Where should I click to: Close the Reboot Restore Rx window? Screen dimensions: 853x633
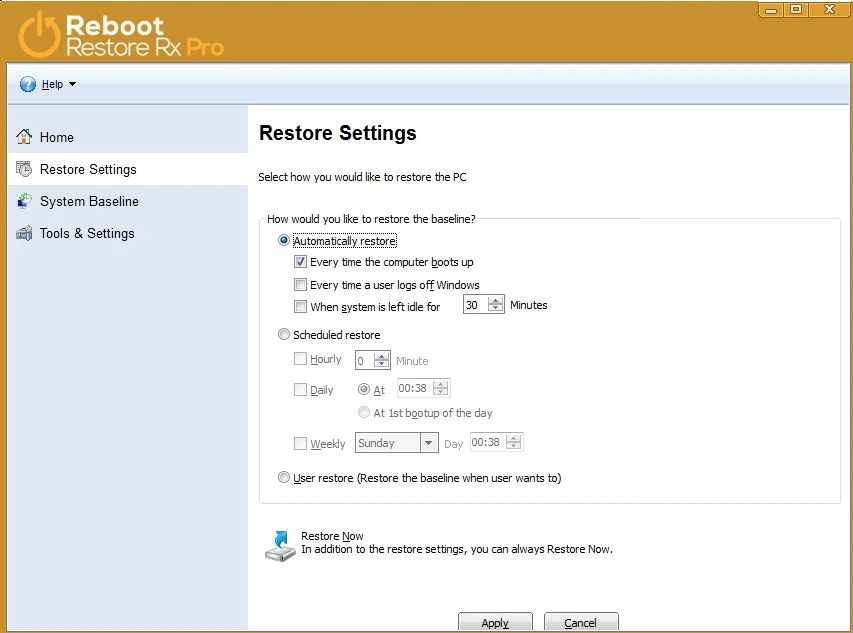click(x=830, y=9)
